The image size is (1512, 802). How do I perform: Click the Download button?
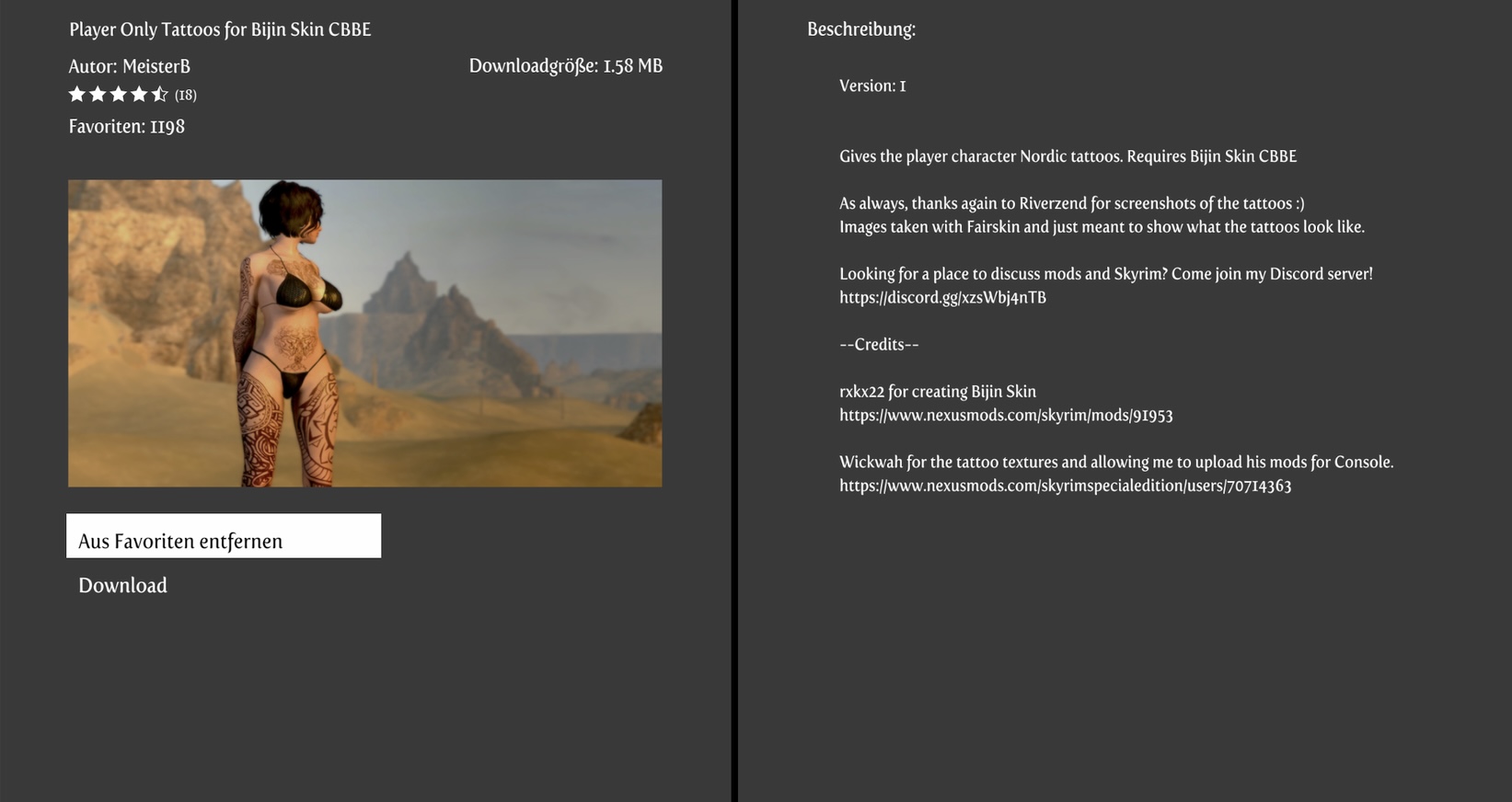coord(122,586)
